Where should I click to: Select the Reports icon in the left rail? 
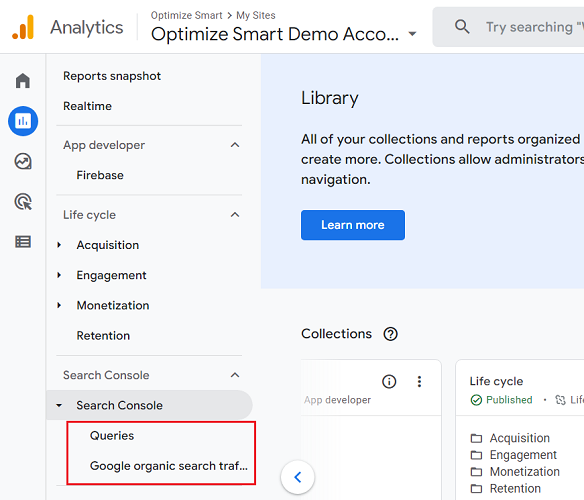point(23,121)
